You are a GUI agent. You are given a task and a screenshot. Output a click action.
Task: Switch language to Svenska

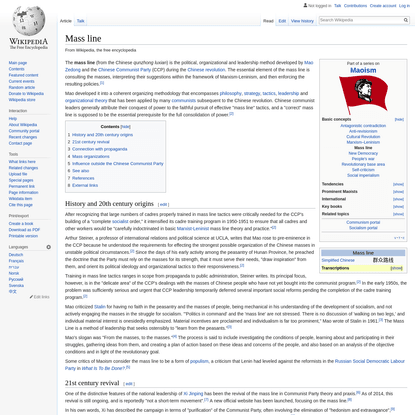(x=16, y=285)
